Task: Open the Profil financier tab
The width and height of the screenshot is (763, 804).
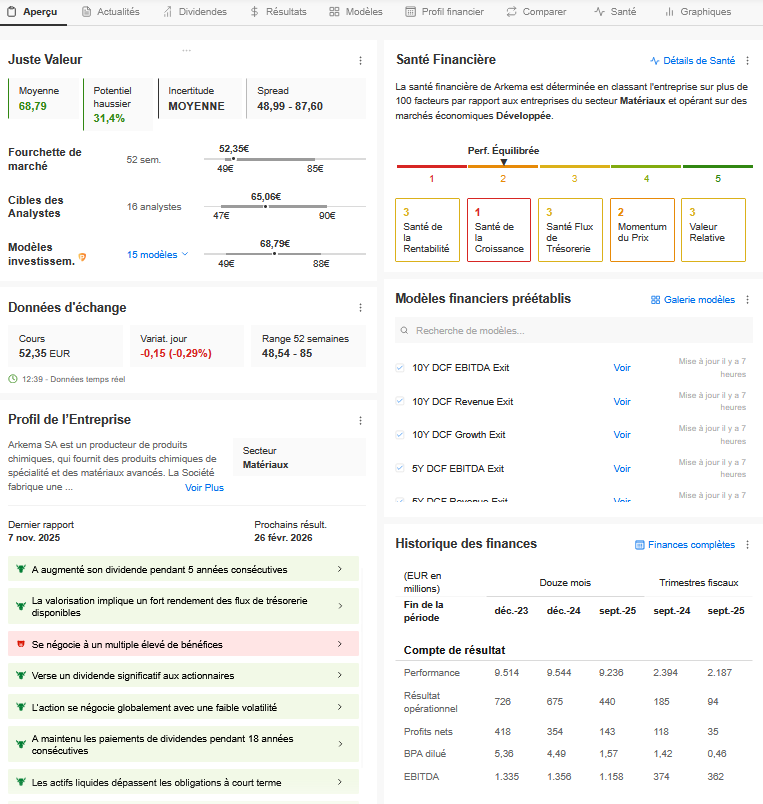Action: point(444,12)
